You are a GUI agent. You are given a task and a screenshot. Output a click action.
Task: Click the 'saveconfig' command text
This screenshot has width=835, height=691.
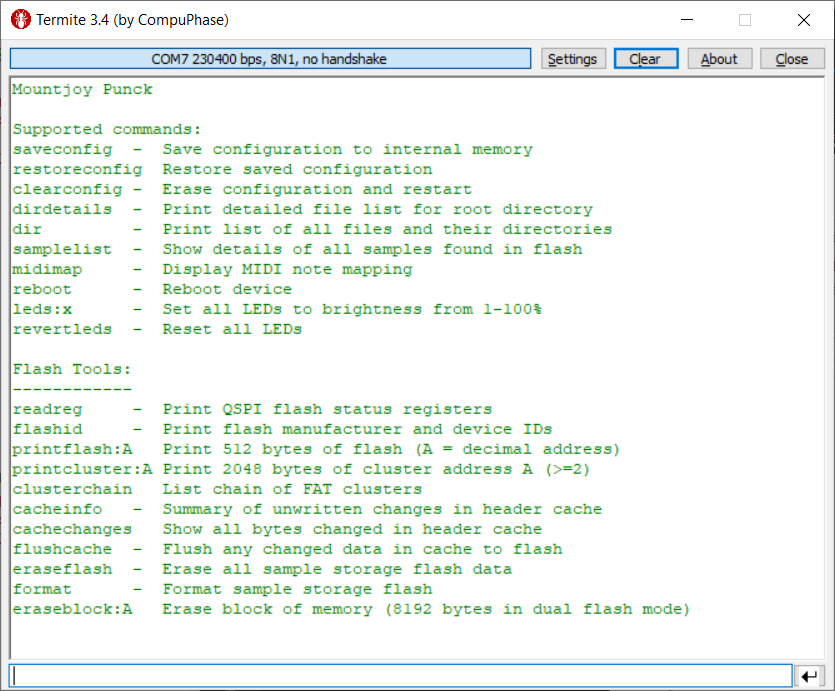tap(62, 149)
